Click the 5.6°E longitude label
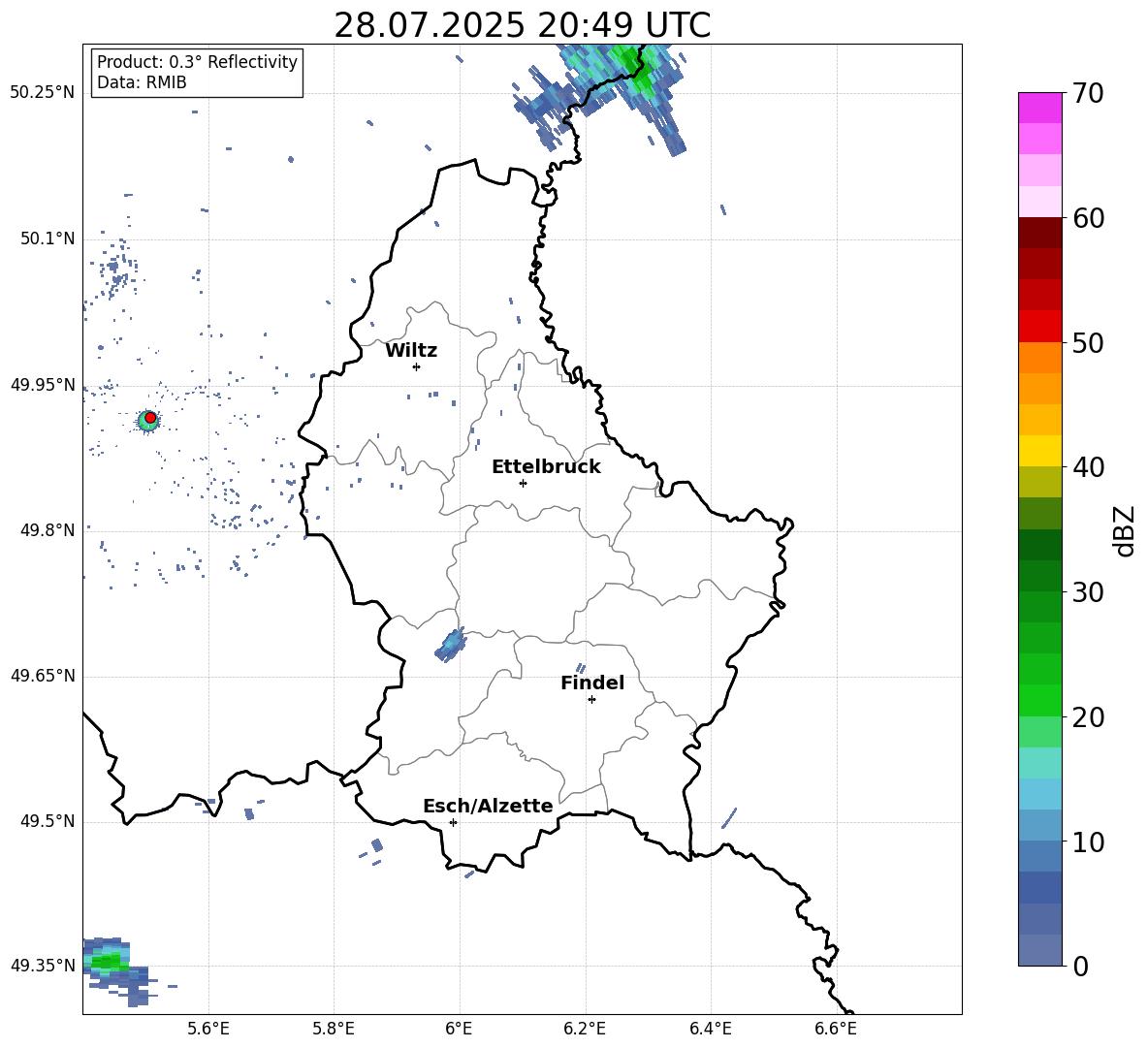 208,1029
